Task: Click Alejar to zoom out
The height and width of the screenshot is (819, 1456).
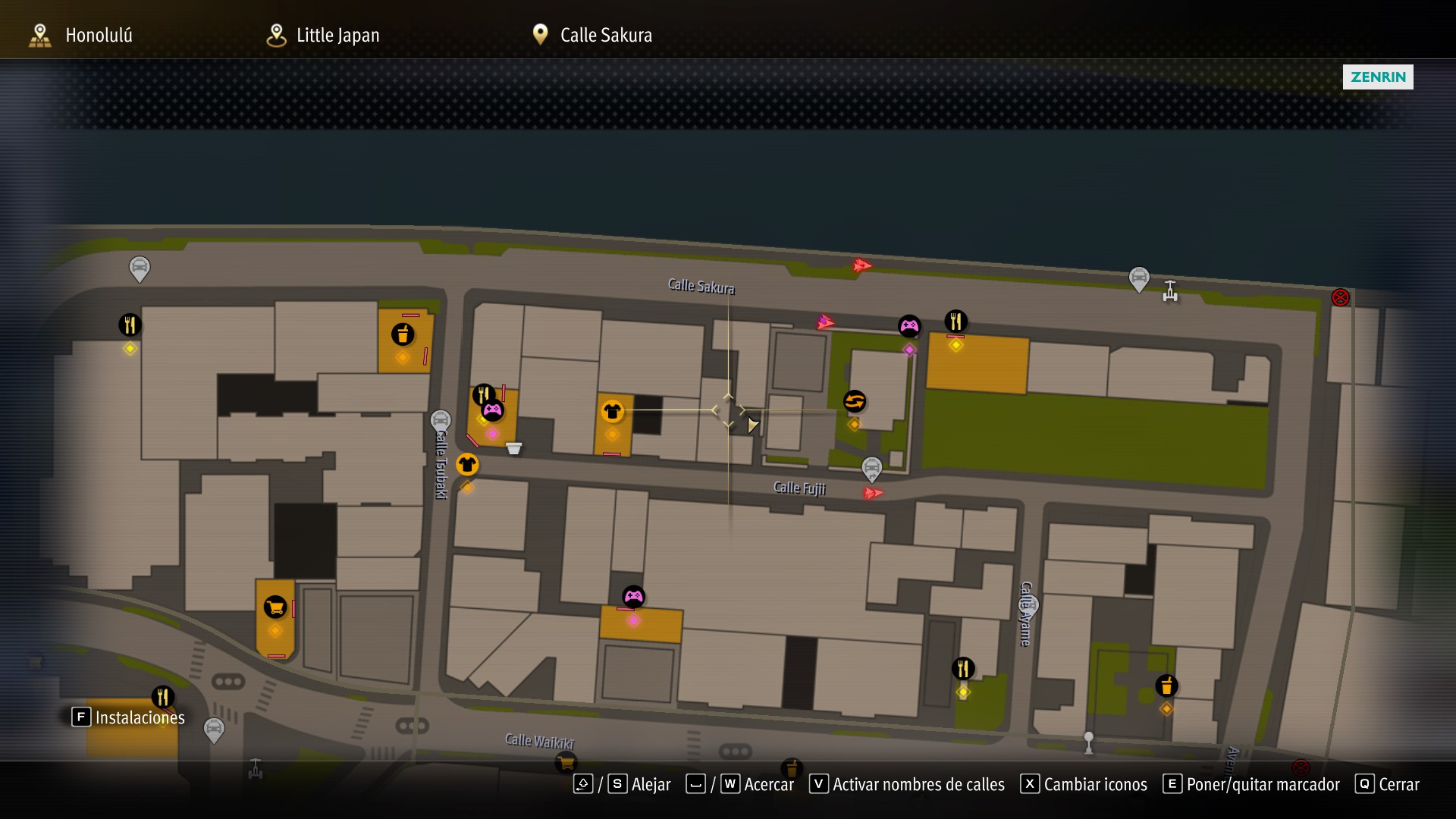Action: coord(623,784)
